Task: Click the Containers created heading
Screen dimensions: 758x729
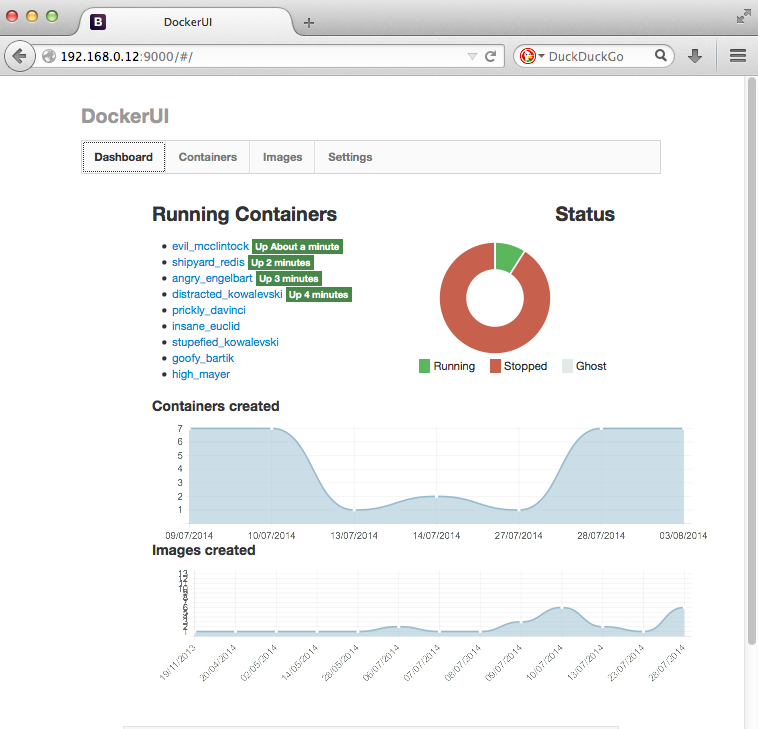Action: pos(216,406)
